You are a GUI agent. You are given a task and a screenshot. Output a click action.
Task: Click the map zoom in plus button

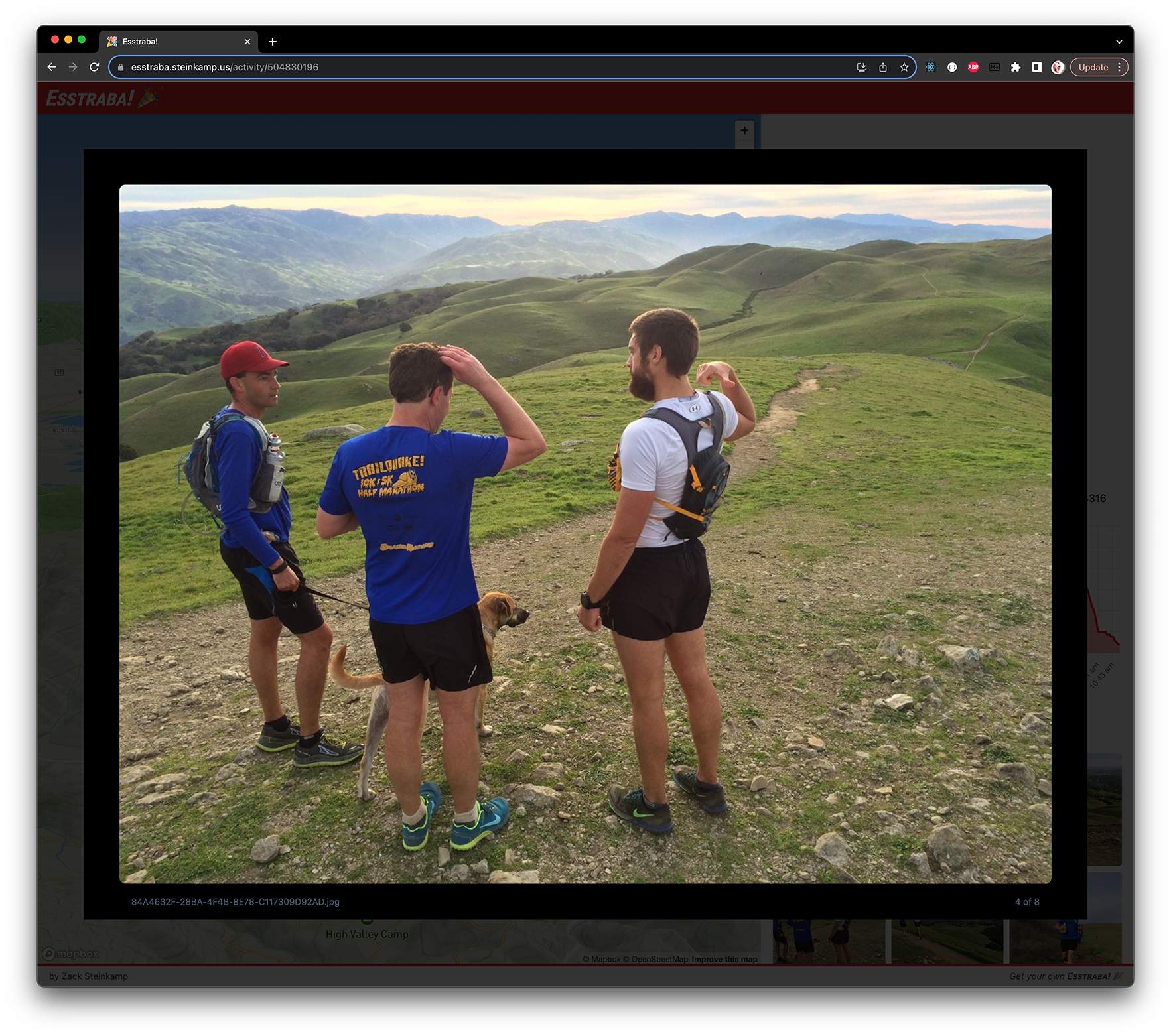click(x=744, y=131)
